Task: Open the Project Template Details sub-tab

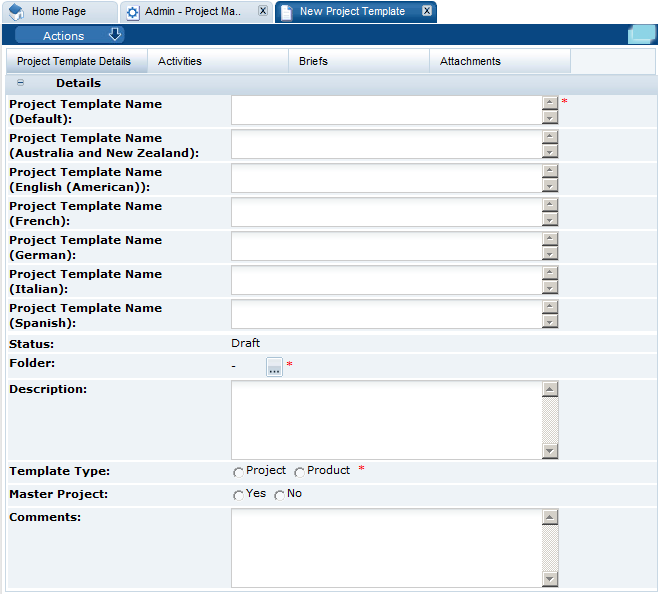Action: pos(77,61)
